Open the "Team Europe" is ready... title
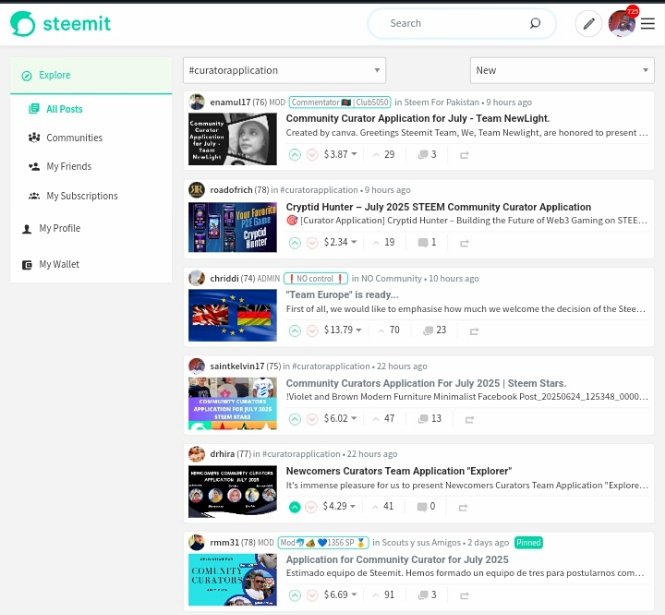 [342, 294]
